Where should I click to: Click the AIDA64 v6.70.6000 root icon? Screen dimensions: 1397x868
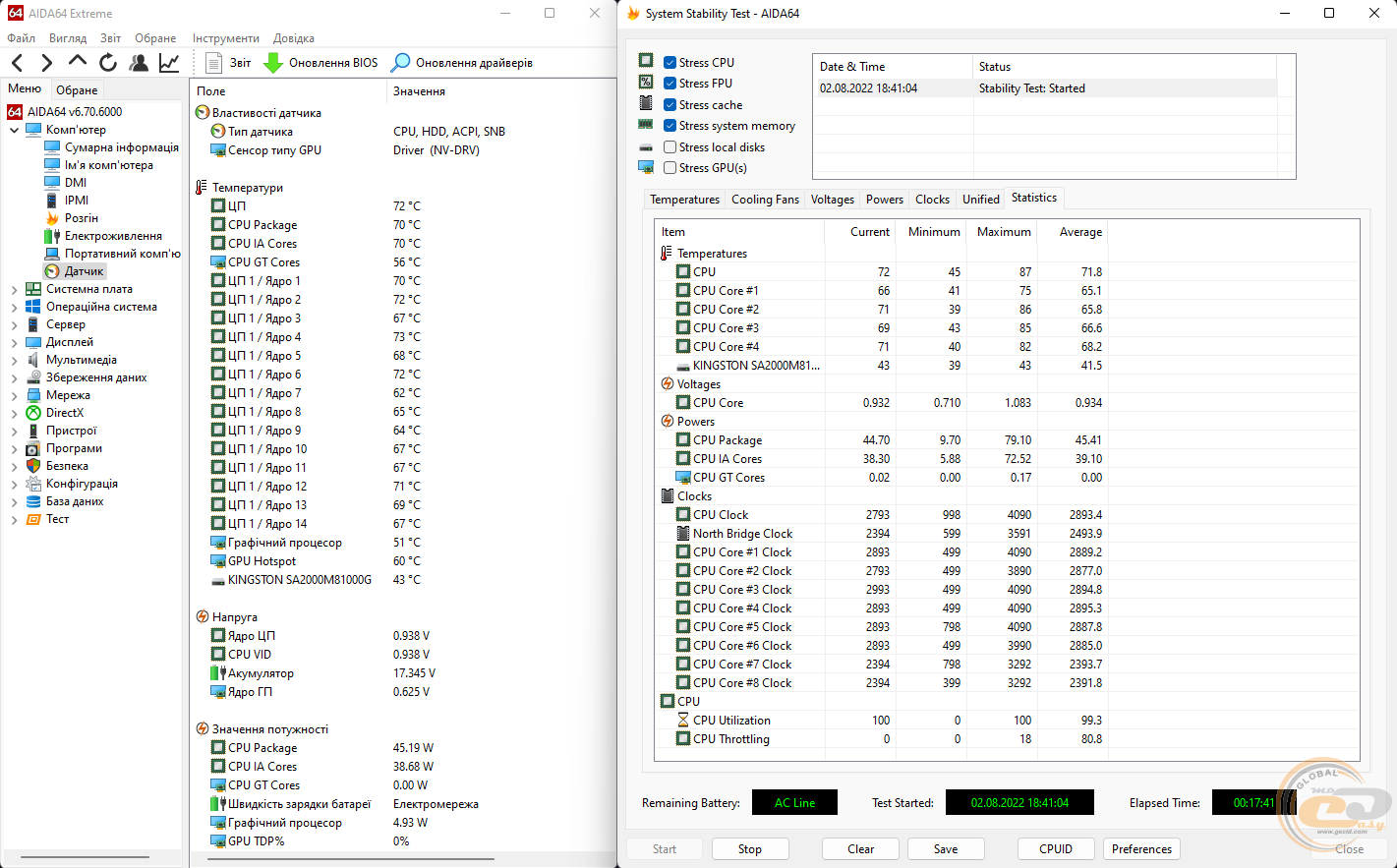point(15,112)
